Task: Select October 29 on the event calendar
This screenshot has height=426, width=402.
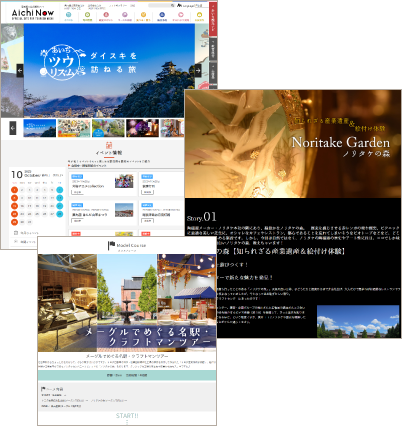Action: click(x=14, y=222)
